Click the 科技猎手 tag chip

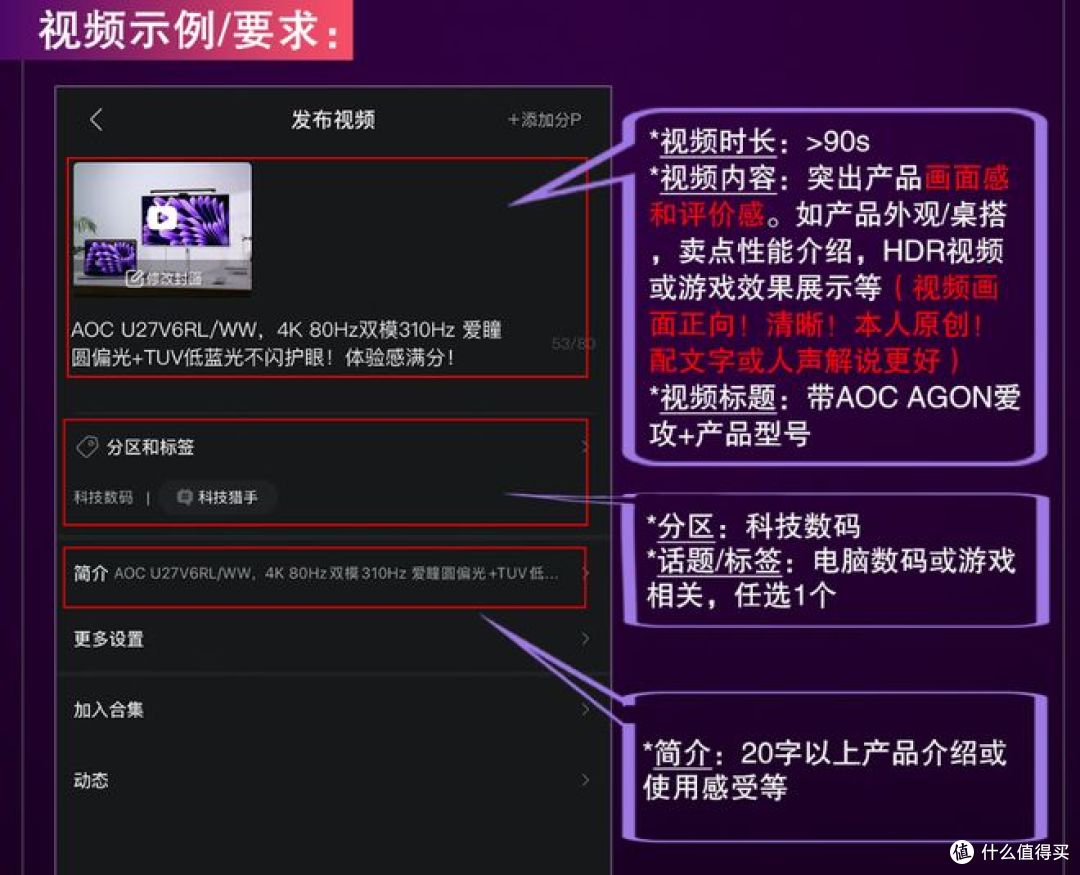(x=218, y=497)
